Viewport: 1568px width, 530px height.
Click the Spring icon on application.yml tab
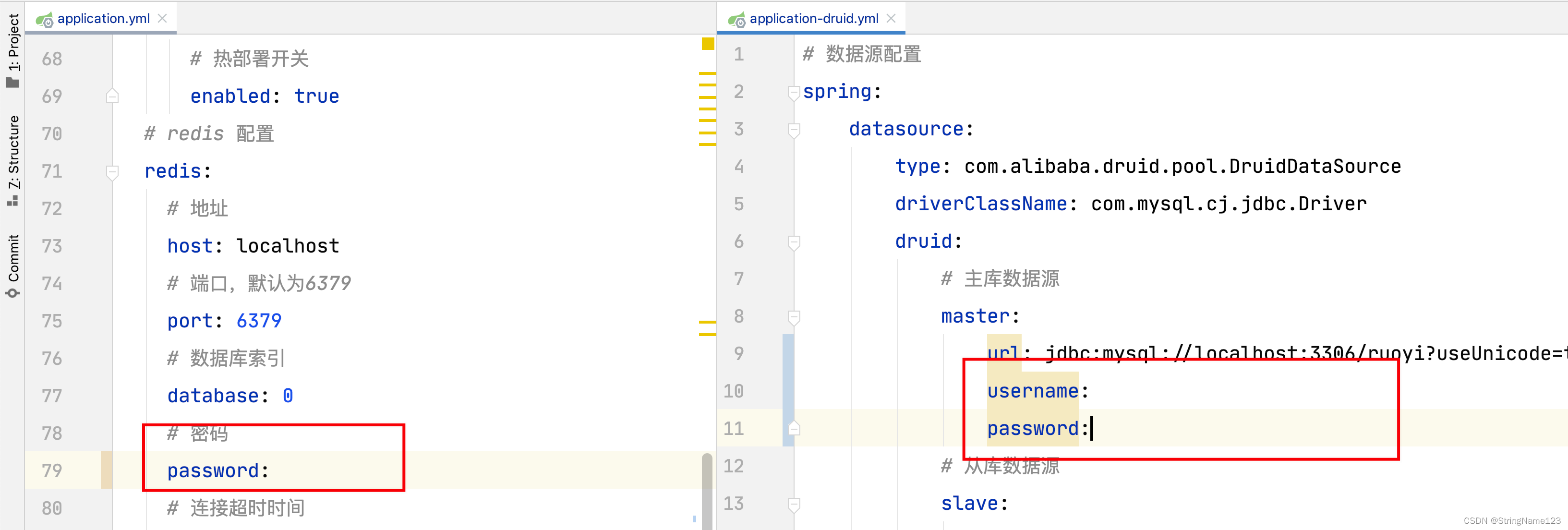pyautogui.click(x=45, y=20)
